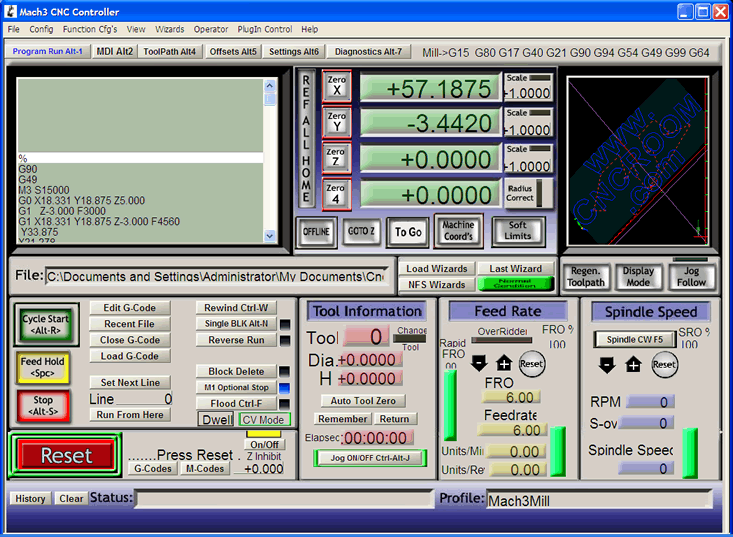
Task: Click the red Stop button
Action: tap(43, 406)
